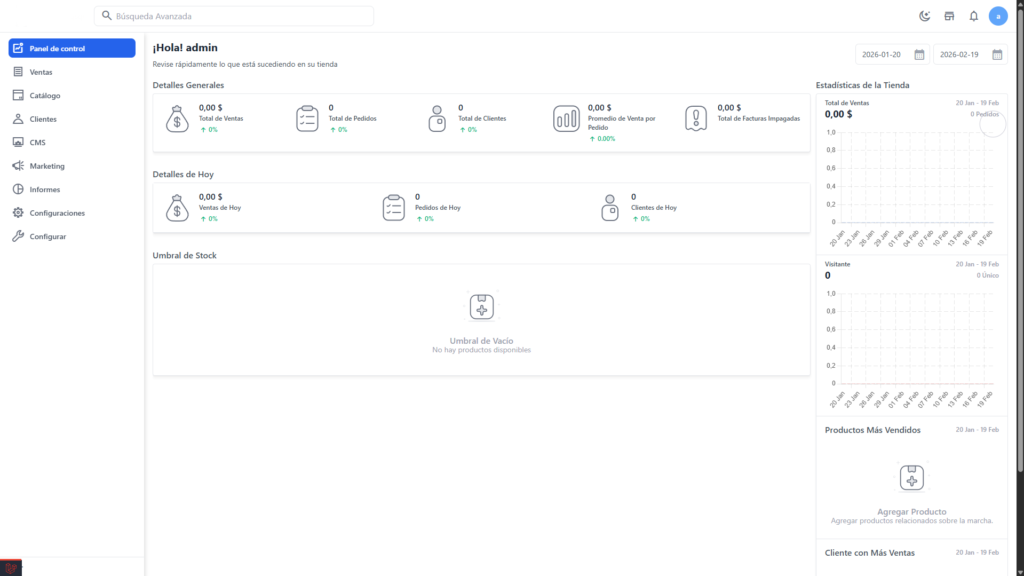This screenshot has width=1024, height=576.
Task: Select Panel de control in the sidebar
Action: click(71, 48)
